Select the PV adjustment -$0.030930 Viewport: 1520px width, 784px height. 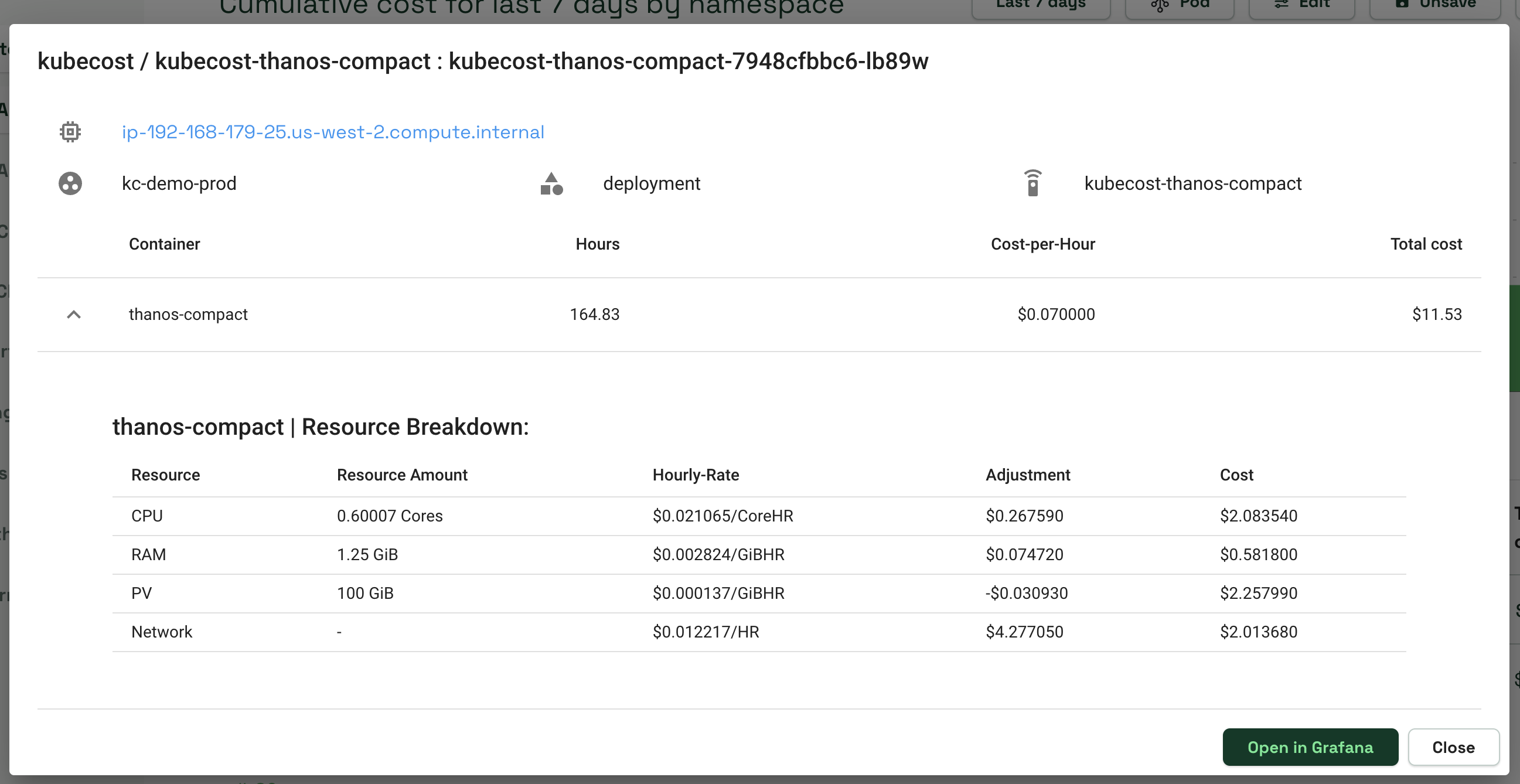(x=1027, y=594)
